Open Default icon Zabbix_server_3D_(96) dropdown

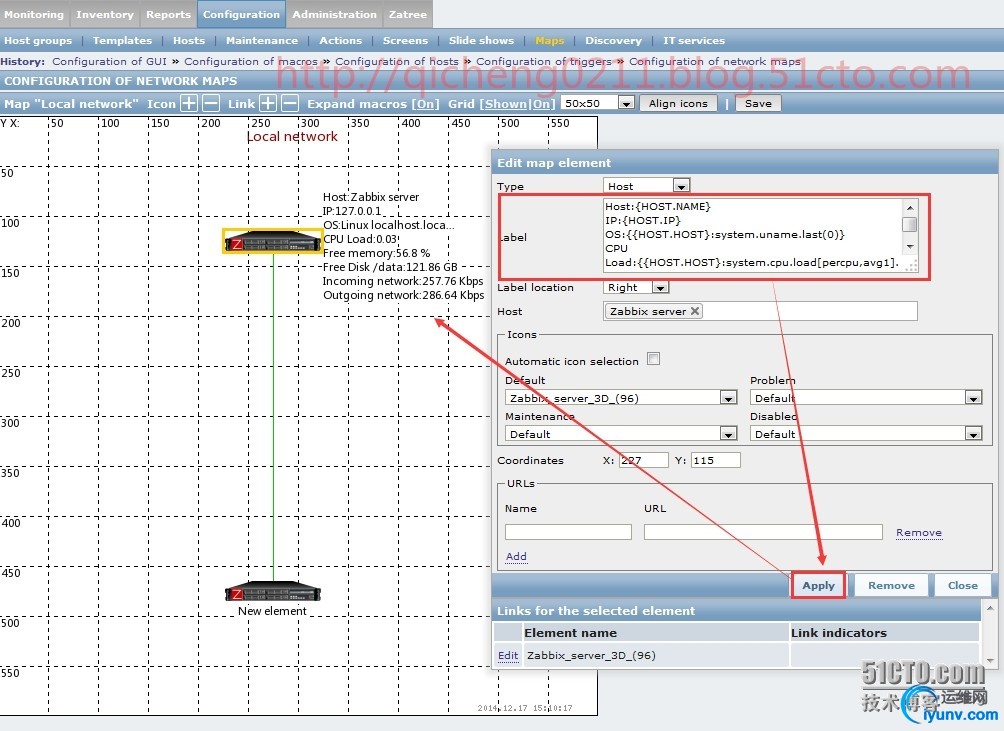pyautogui.click(x=621, y=398)
